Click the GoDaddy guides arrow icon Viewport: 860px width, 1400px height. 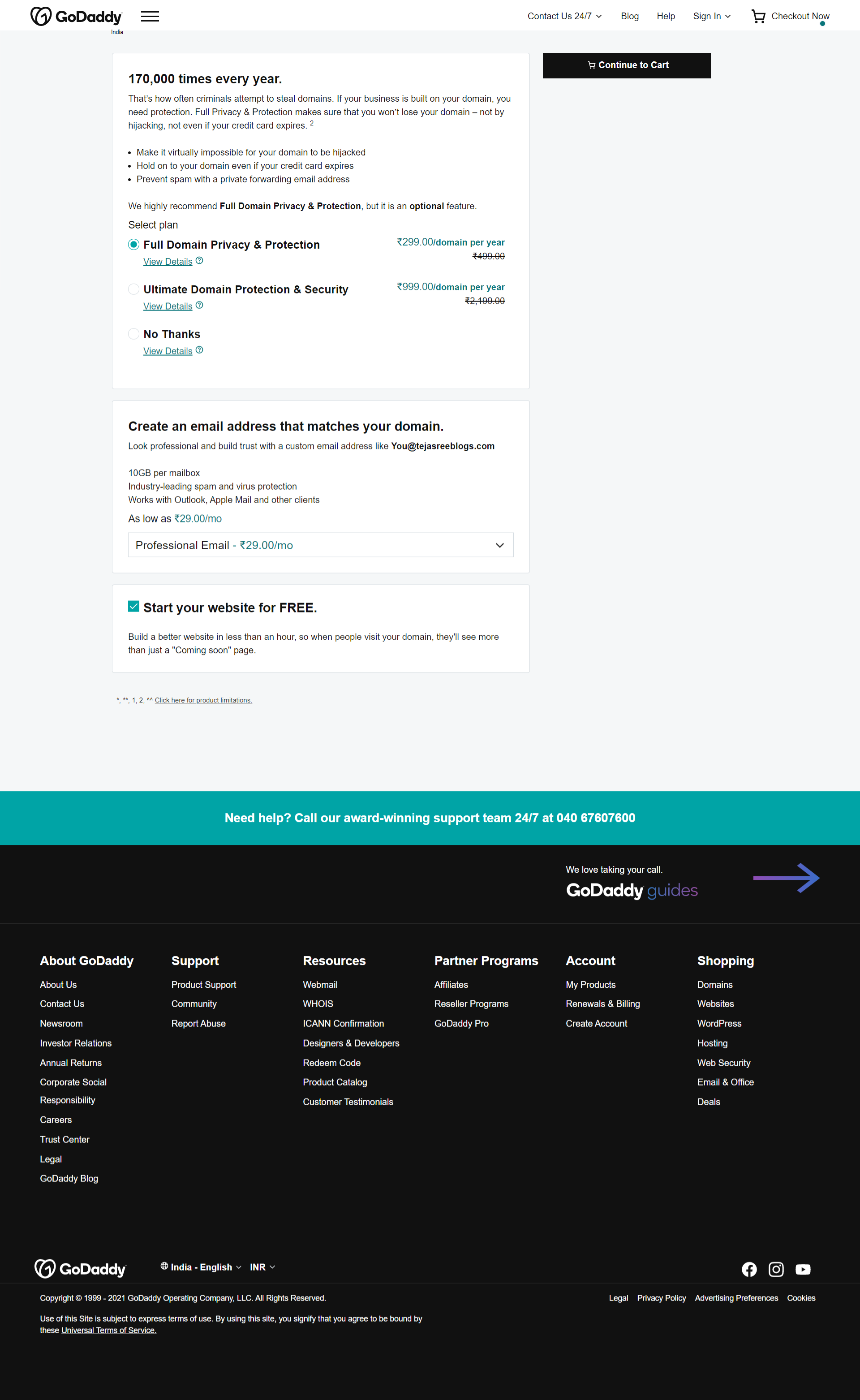pyautogui.click(x=786, y=878)
